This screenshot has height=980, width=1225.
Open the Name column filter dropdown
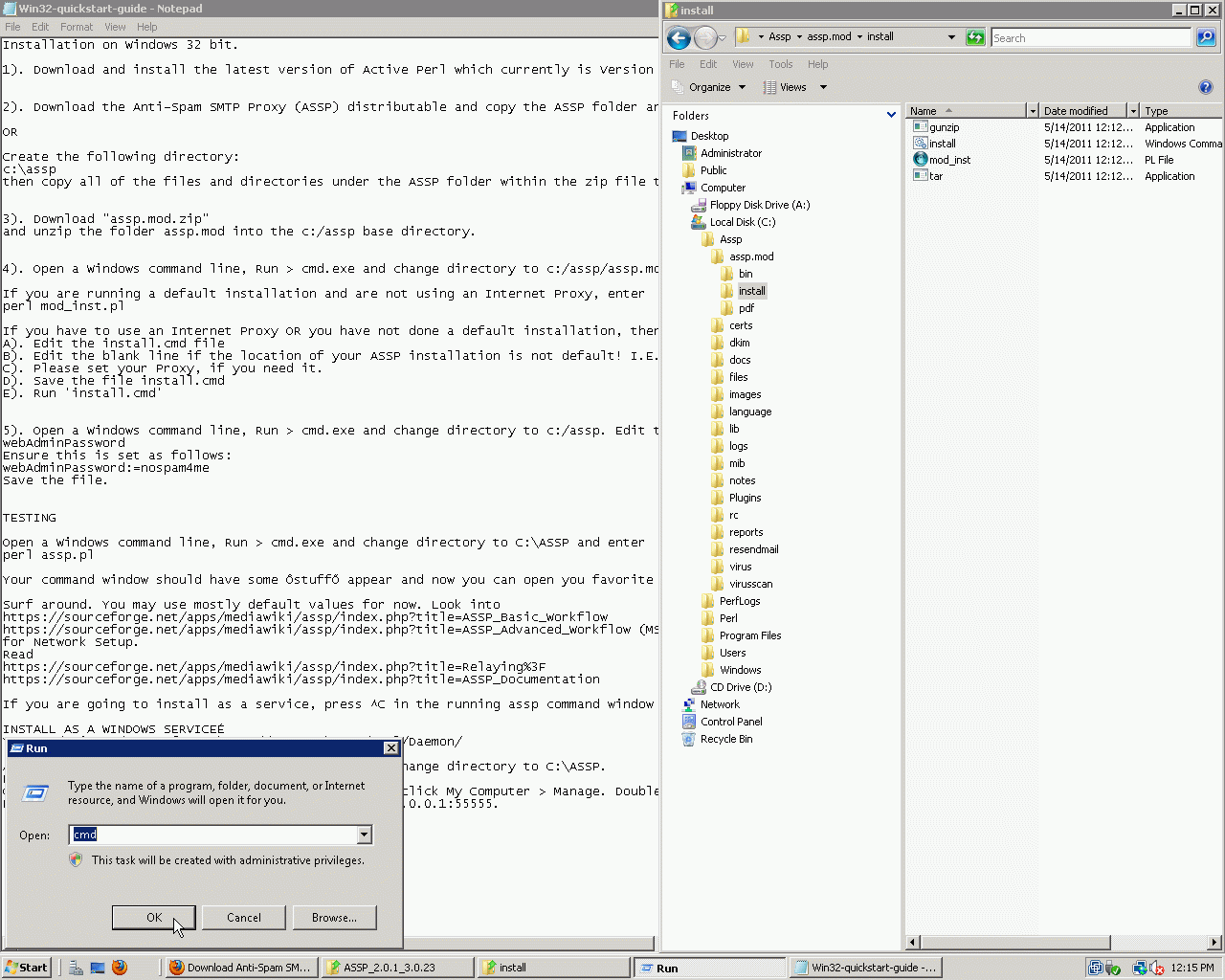coord(1033,111)
